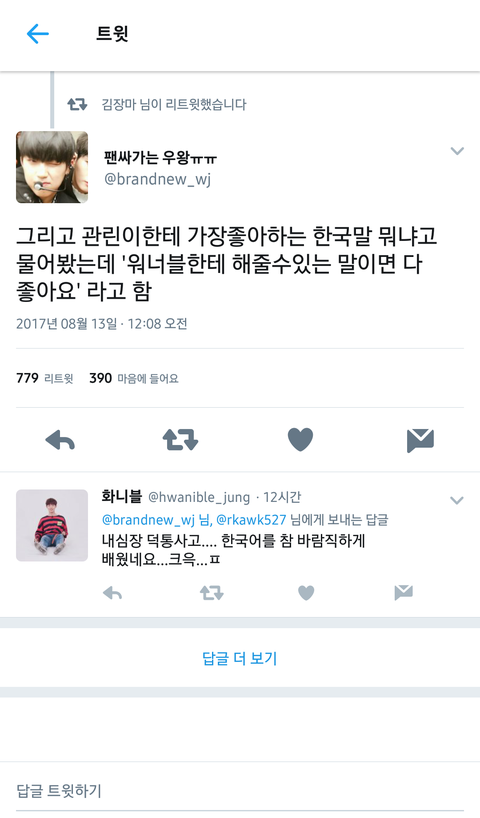Like 화니블's reply
This screenshot has width=480, height=818.
click(306, 593)
